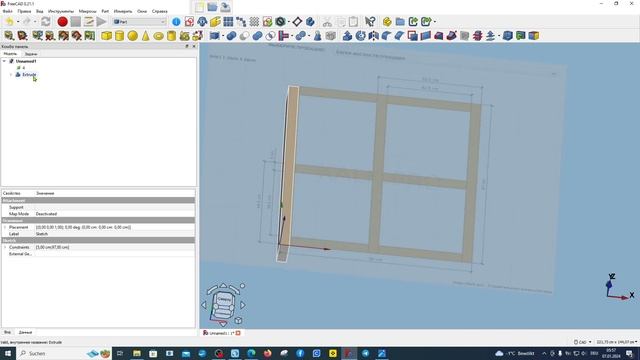The height and width of the screenshot is (360, 640).
Task: Switch to the Задачи tab
Action: 31,54
